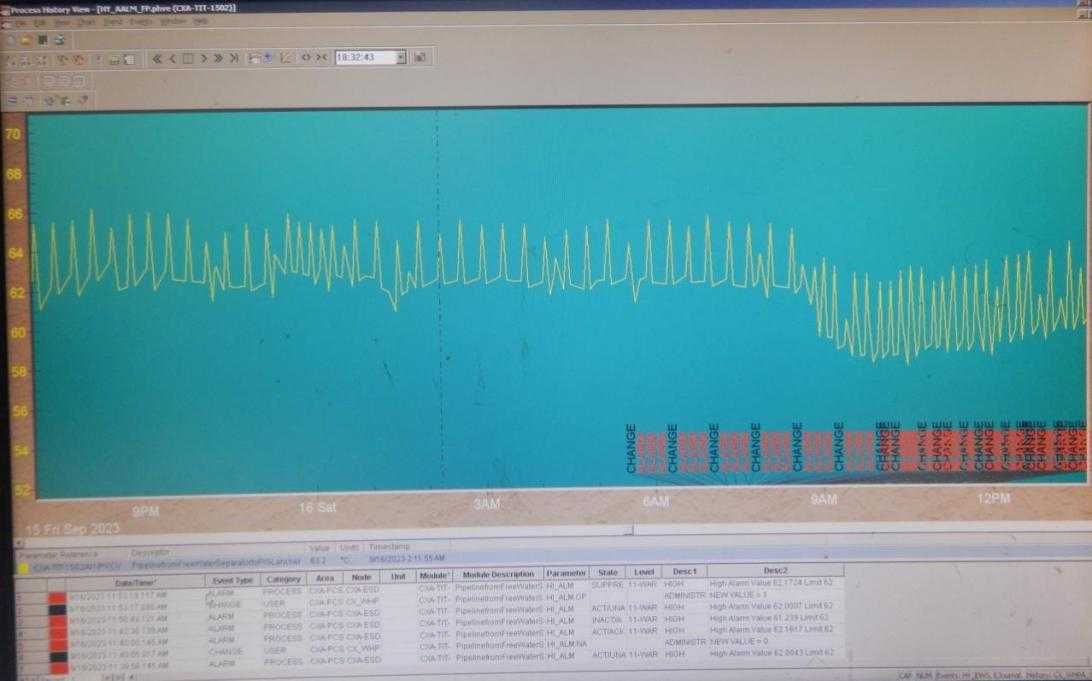Screen dimensions: 1092x681
Task: Click the icon right of the time box
Action: (420, 58)
